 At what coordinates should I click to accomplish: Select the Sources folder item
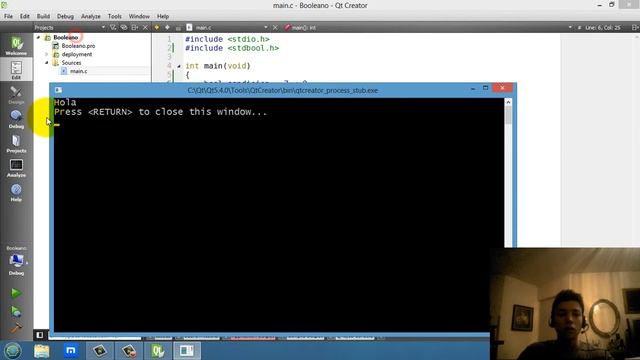click(71, 62)
